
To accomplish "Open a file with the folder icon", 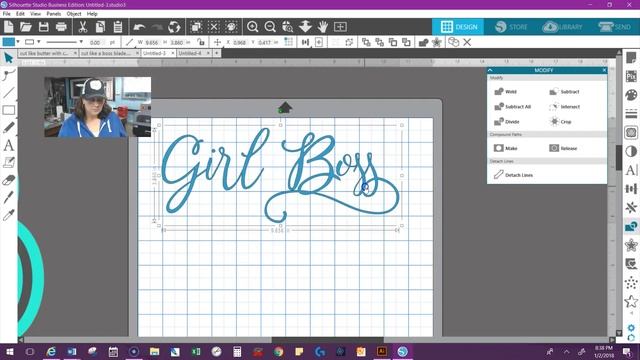I will coord(26,27).
